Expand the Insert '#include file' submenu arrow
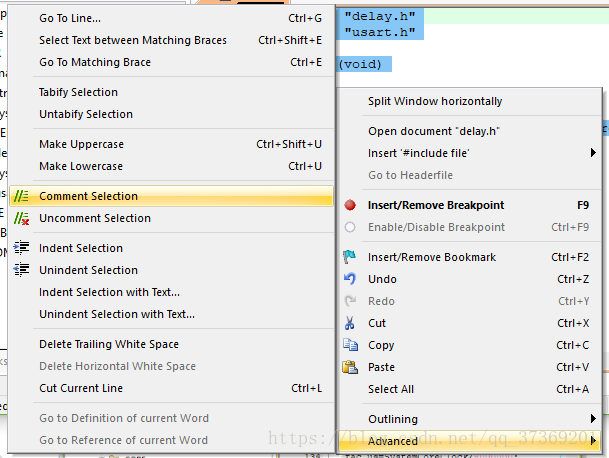 (593, 153)
